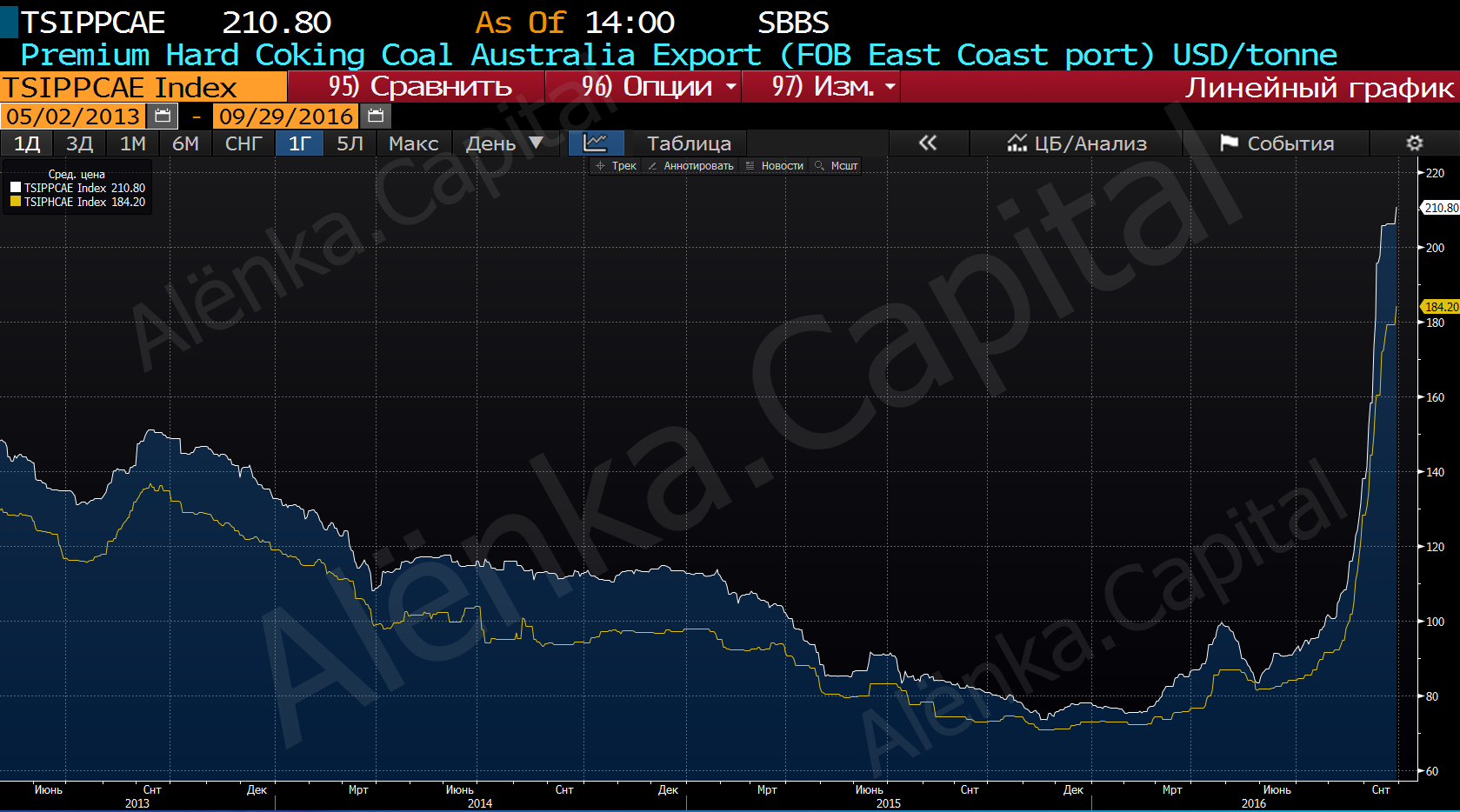Collapse panel with double left chevron
Screen dimensions: 1460x812
pyautogui.click(x=928, y=143)
